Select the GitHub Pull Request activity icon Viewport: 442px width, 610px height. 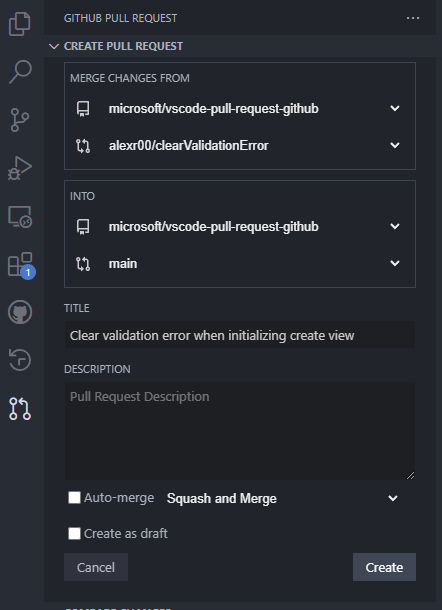(20, 408)
